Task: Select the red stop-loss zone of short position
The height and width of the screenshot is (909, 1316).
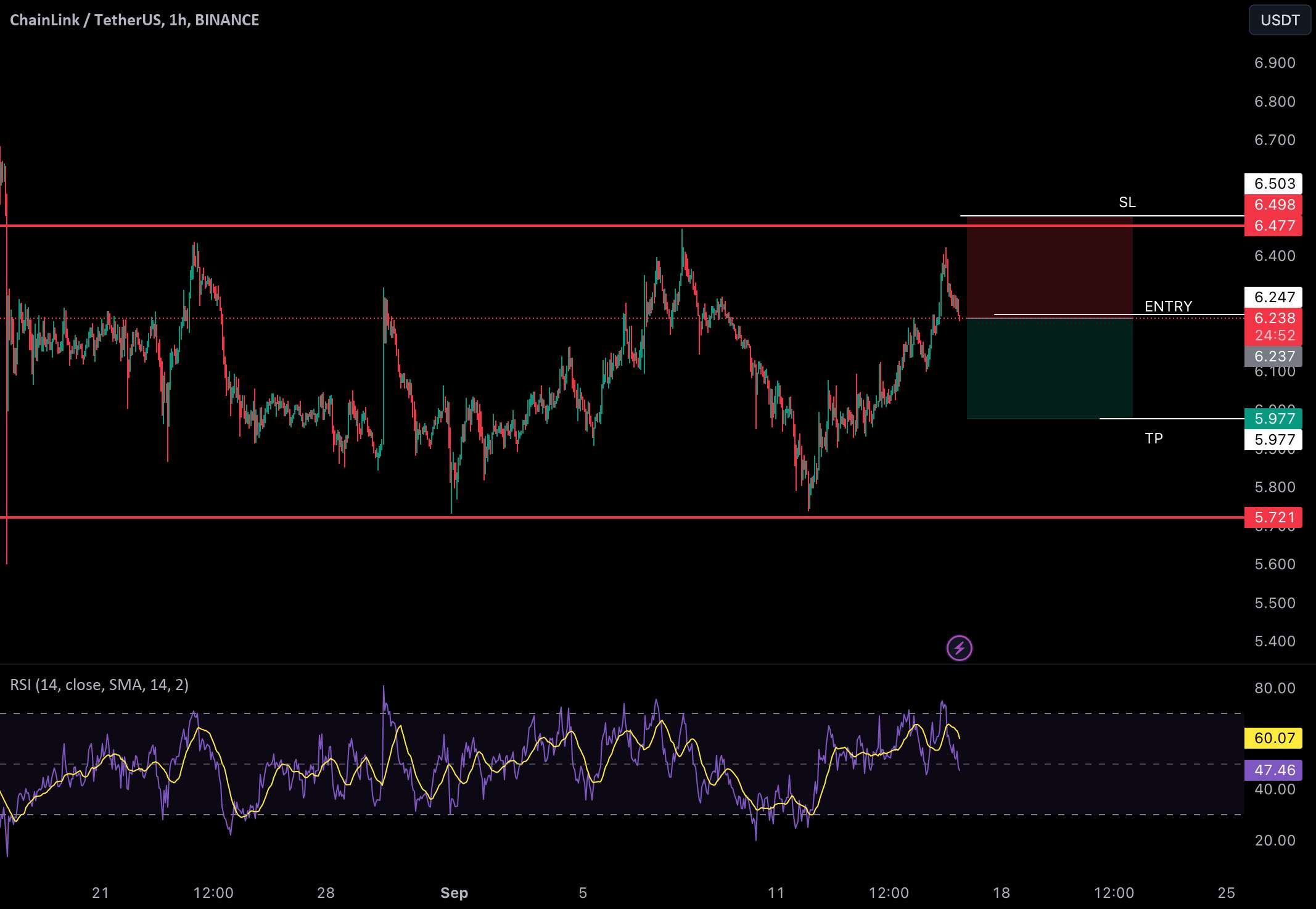Action: coord(1050,268)
